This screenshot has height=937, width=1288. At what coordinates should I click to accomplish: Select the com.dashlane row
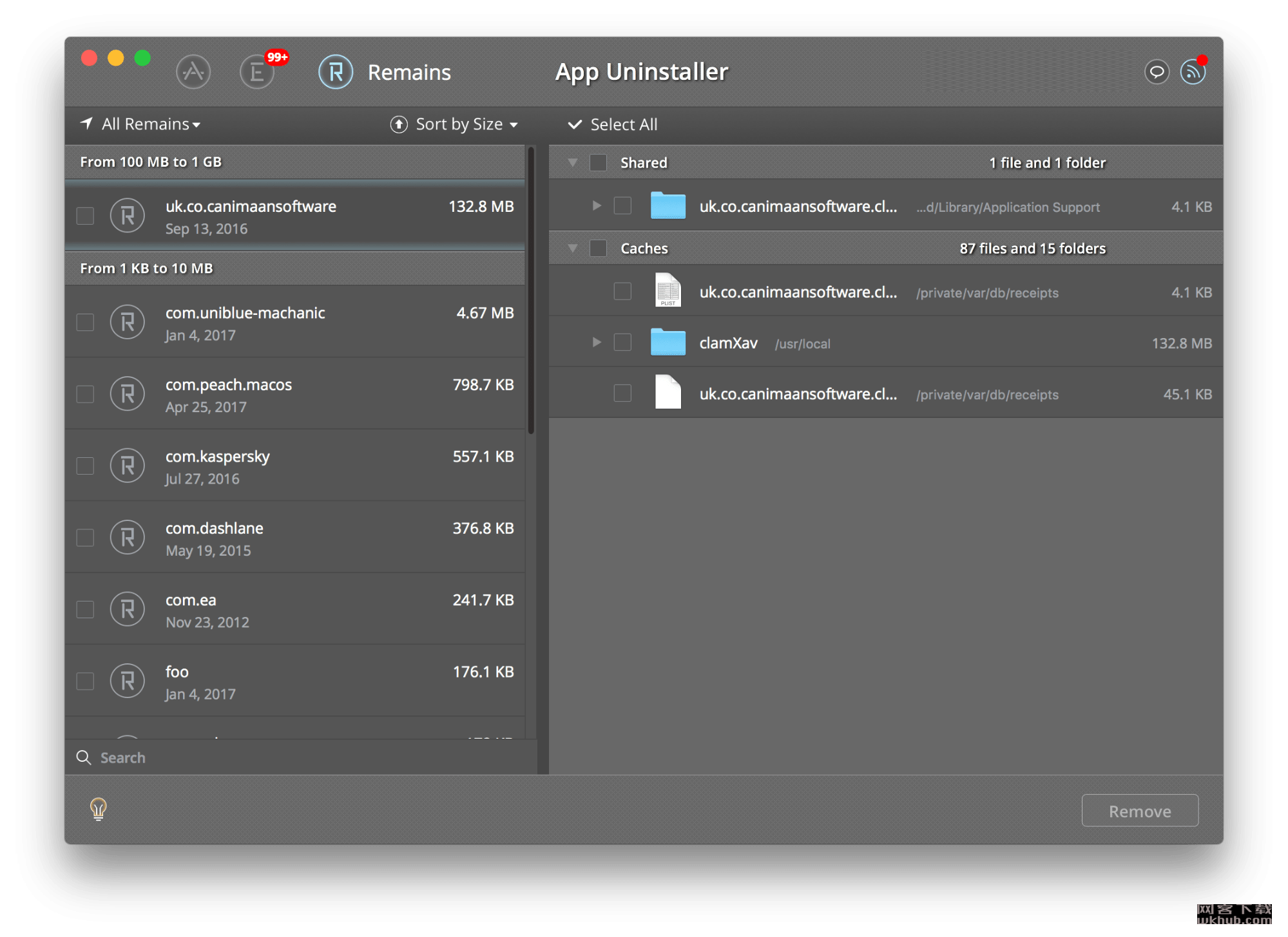[295, 538]
